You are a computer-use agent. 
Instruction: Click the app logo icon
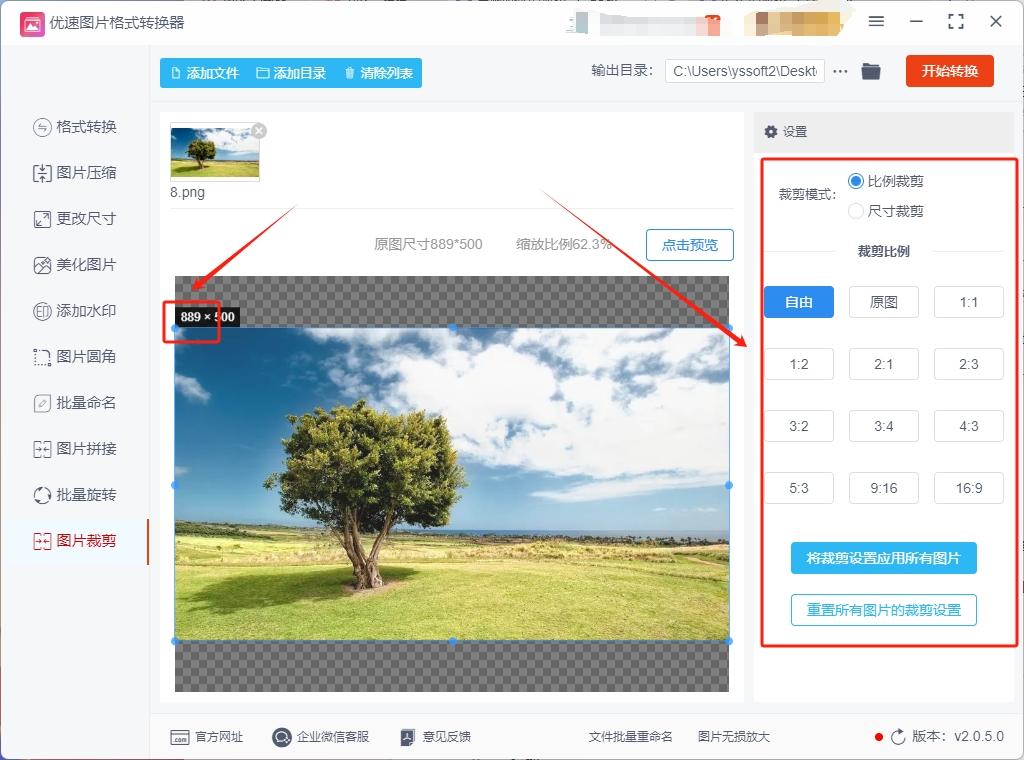[x=32, y=24]
